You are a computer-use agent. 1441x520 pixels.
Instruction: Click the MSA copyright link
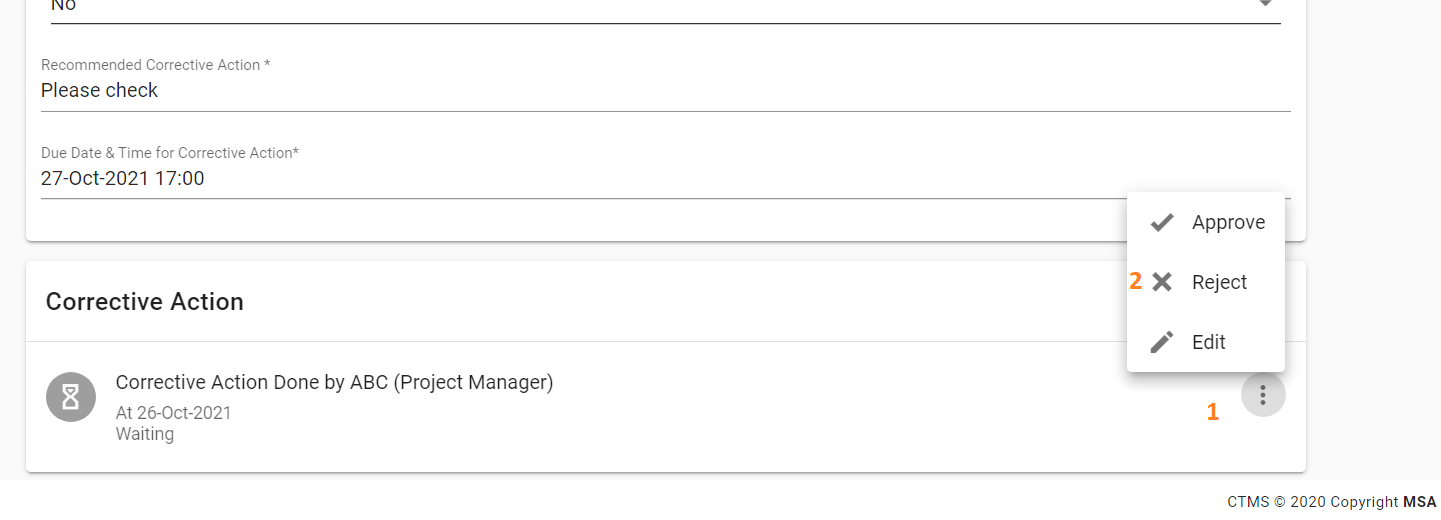coord(1419,502)
